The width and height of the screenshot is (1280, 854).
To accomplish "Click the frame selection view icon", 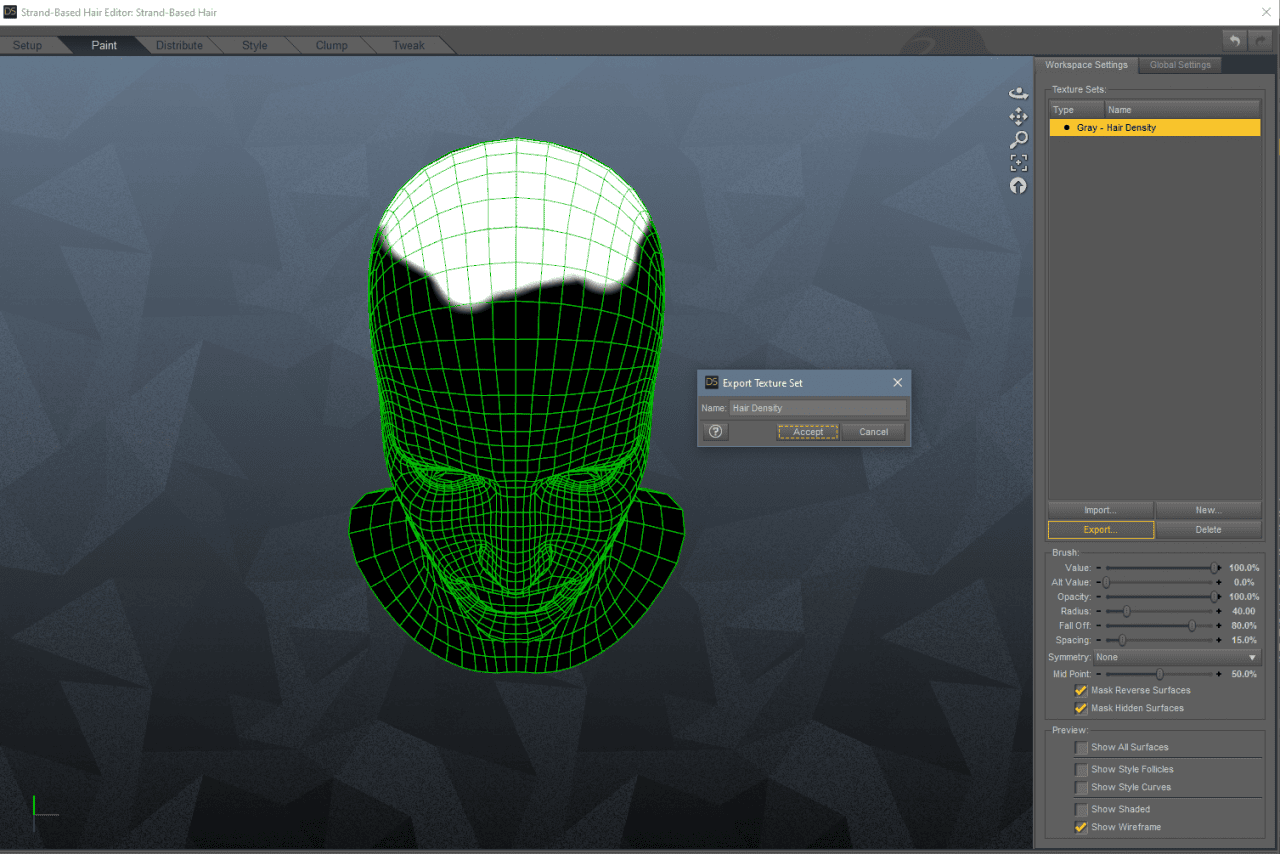I will (1018, 162).
